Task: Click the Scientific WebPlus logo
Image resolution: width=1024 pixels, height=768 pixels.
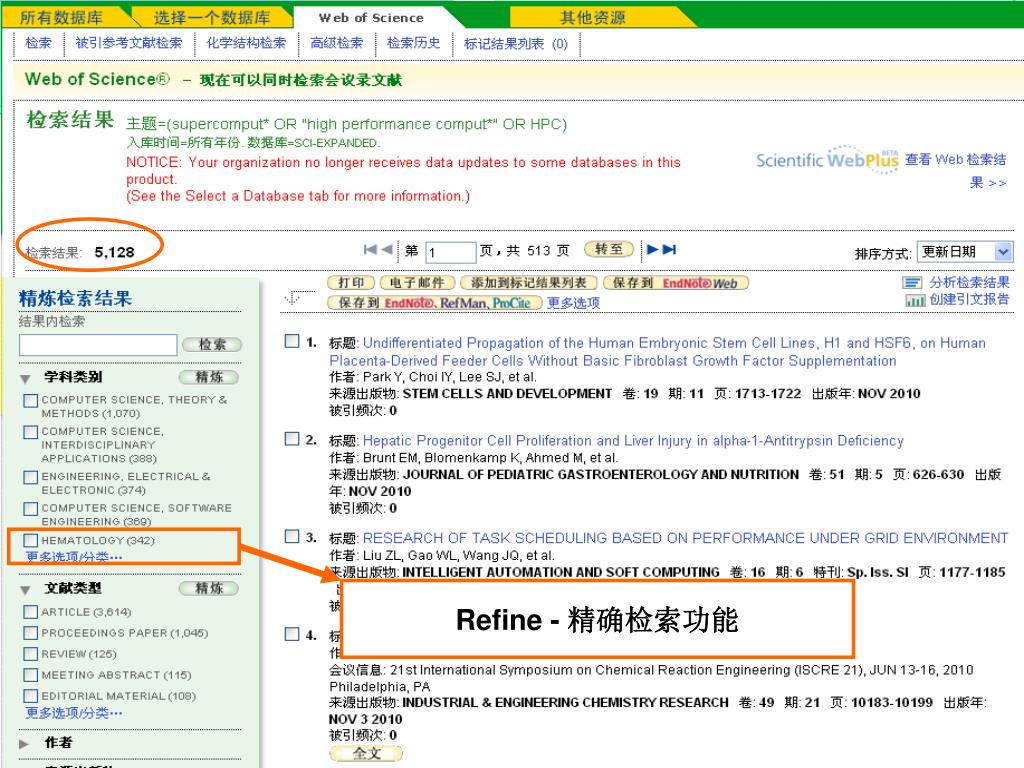Action: [827, 159]
